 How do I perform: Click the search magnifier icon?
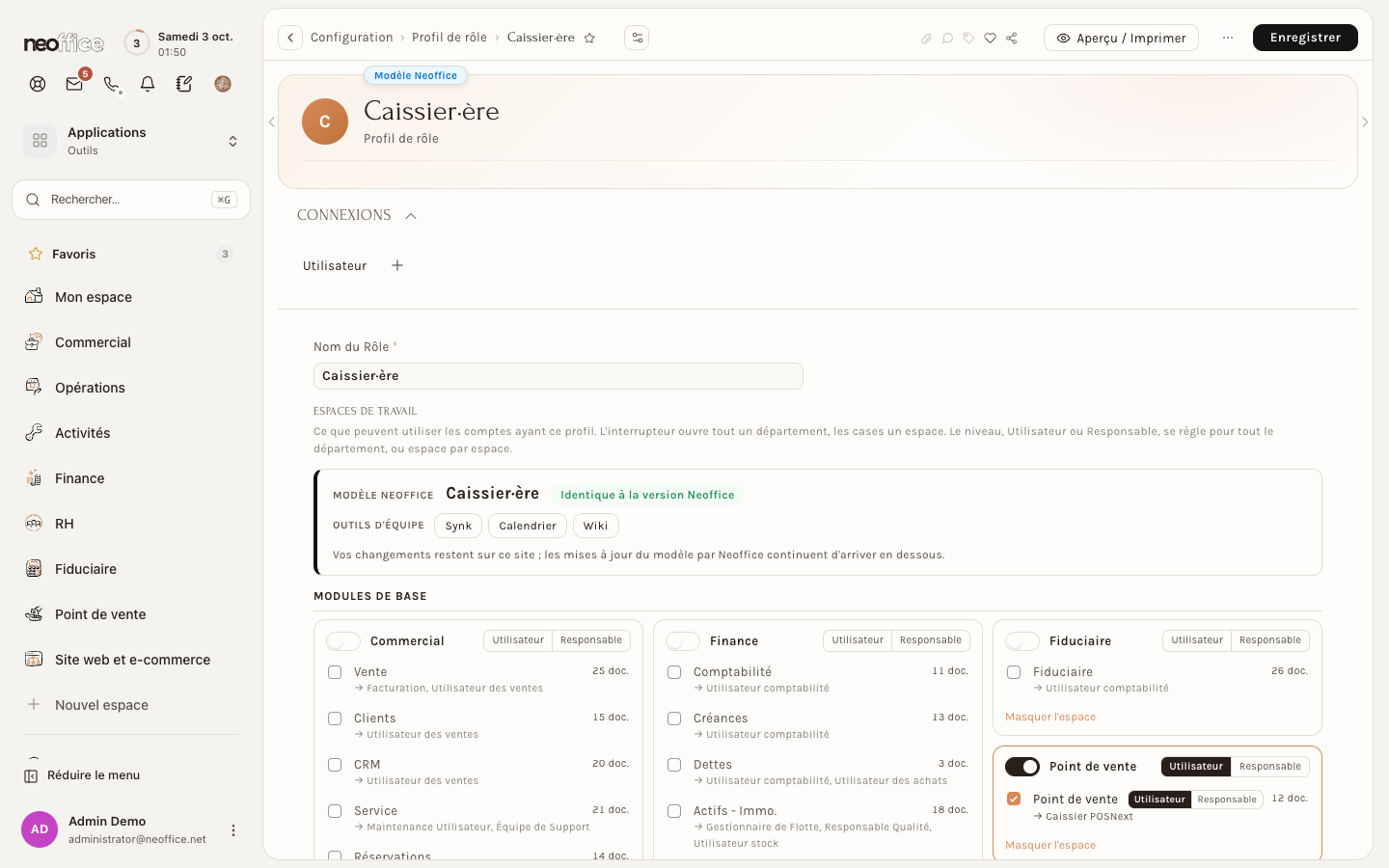(x=33, y=200)
